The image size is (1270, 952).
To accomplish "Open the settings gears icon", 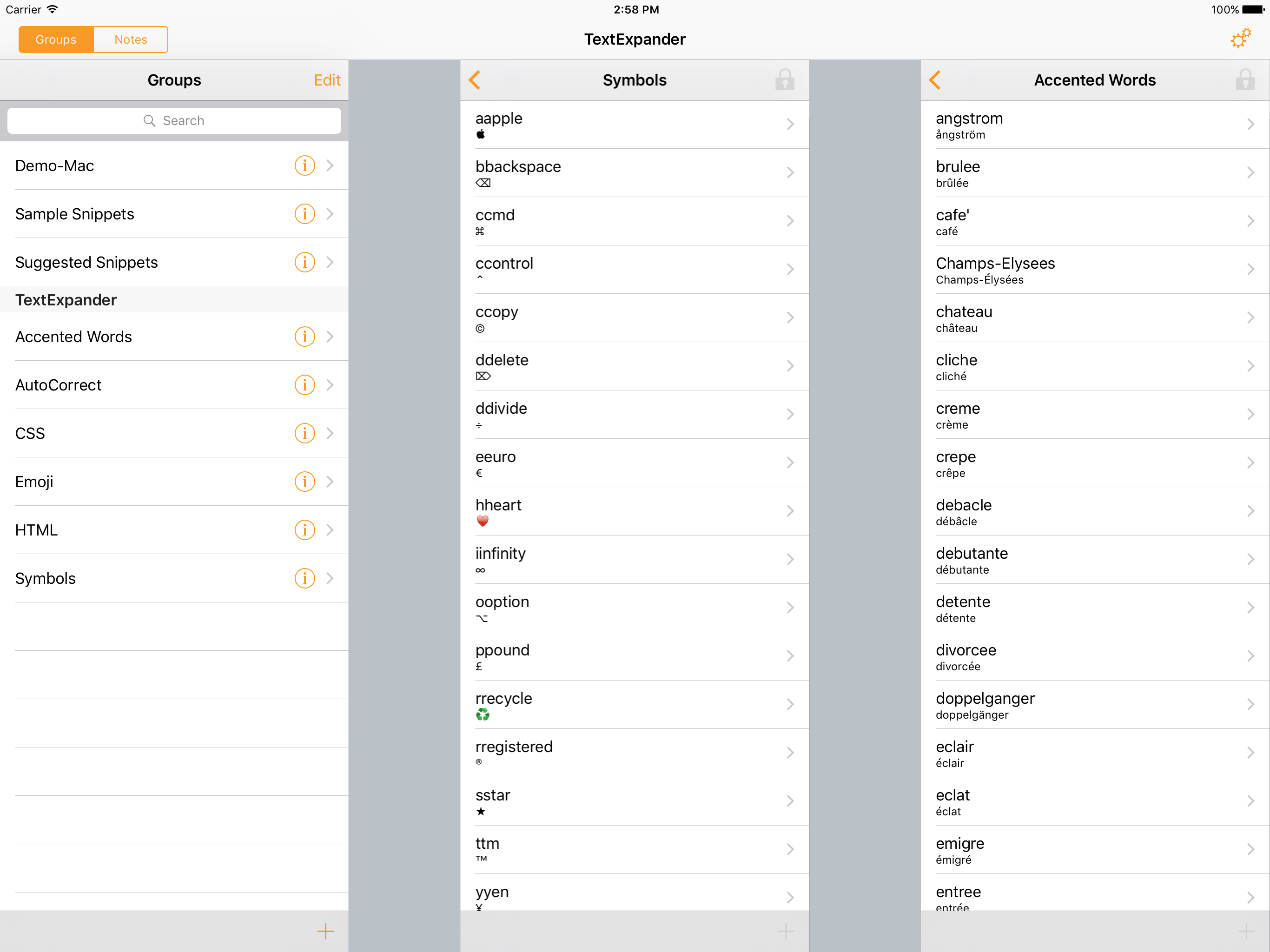I will click(1240, 39).
